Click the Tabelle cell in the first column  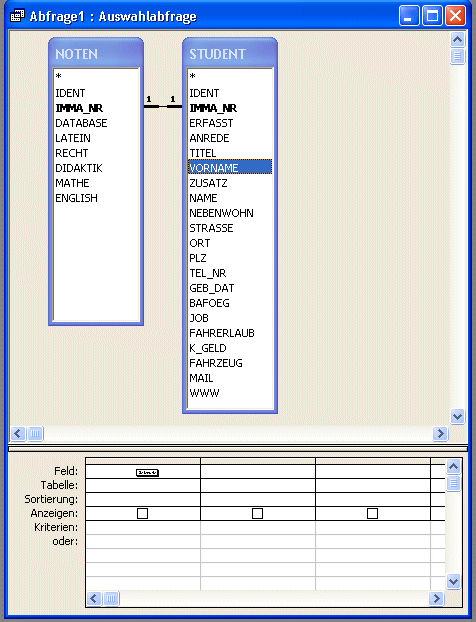pos(143,486)
